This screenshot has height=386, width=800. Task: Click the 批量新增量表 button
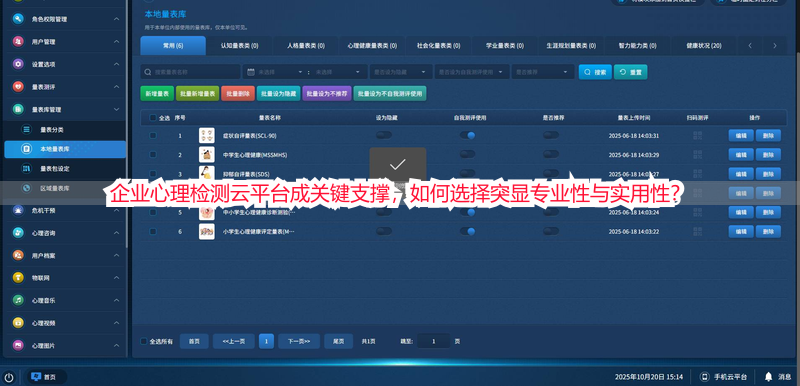(x=197, y=93)
